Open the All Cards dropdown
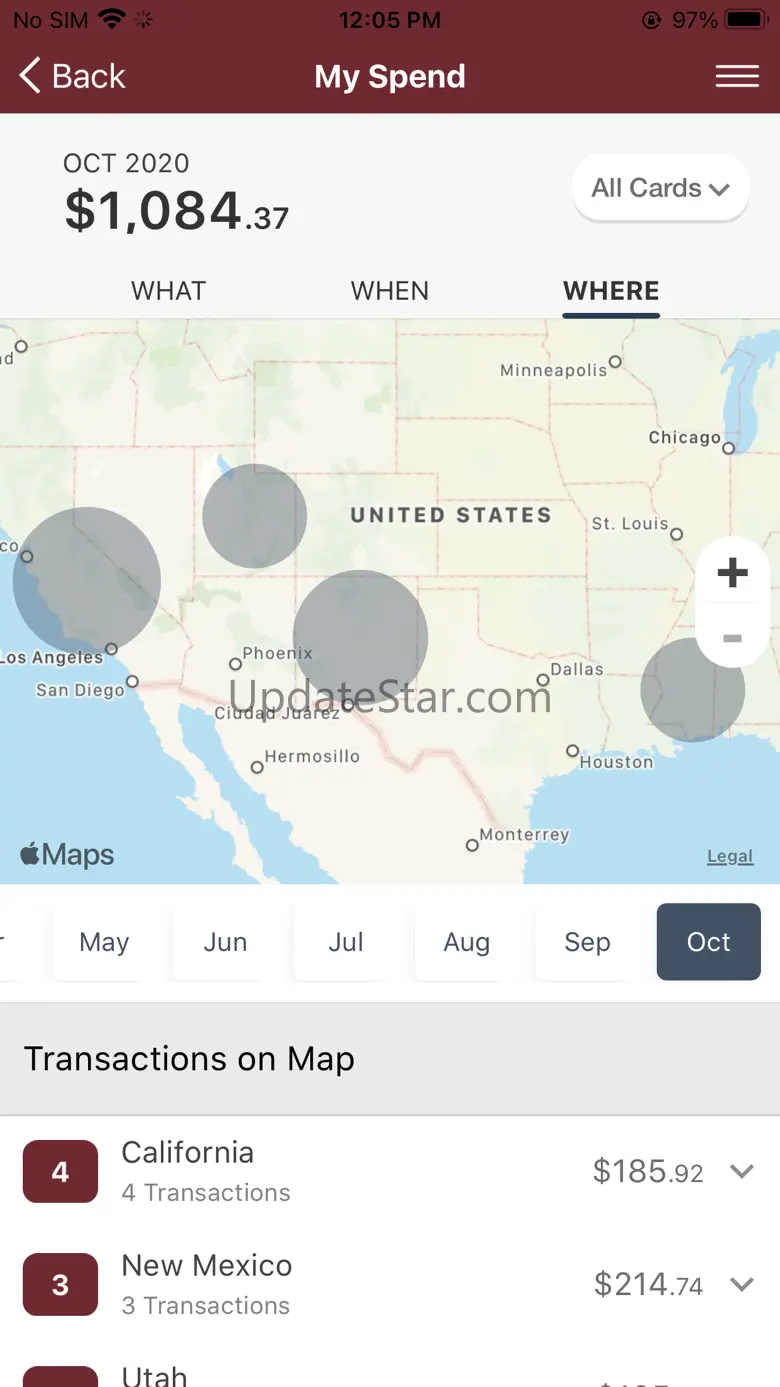 click(660, 188)
